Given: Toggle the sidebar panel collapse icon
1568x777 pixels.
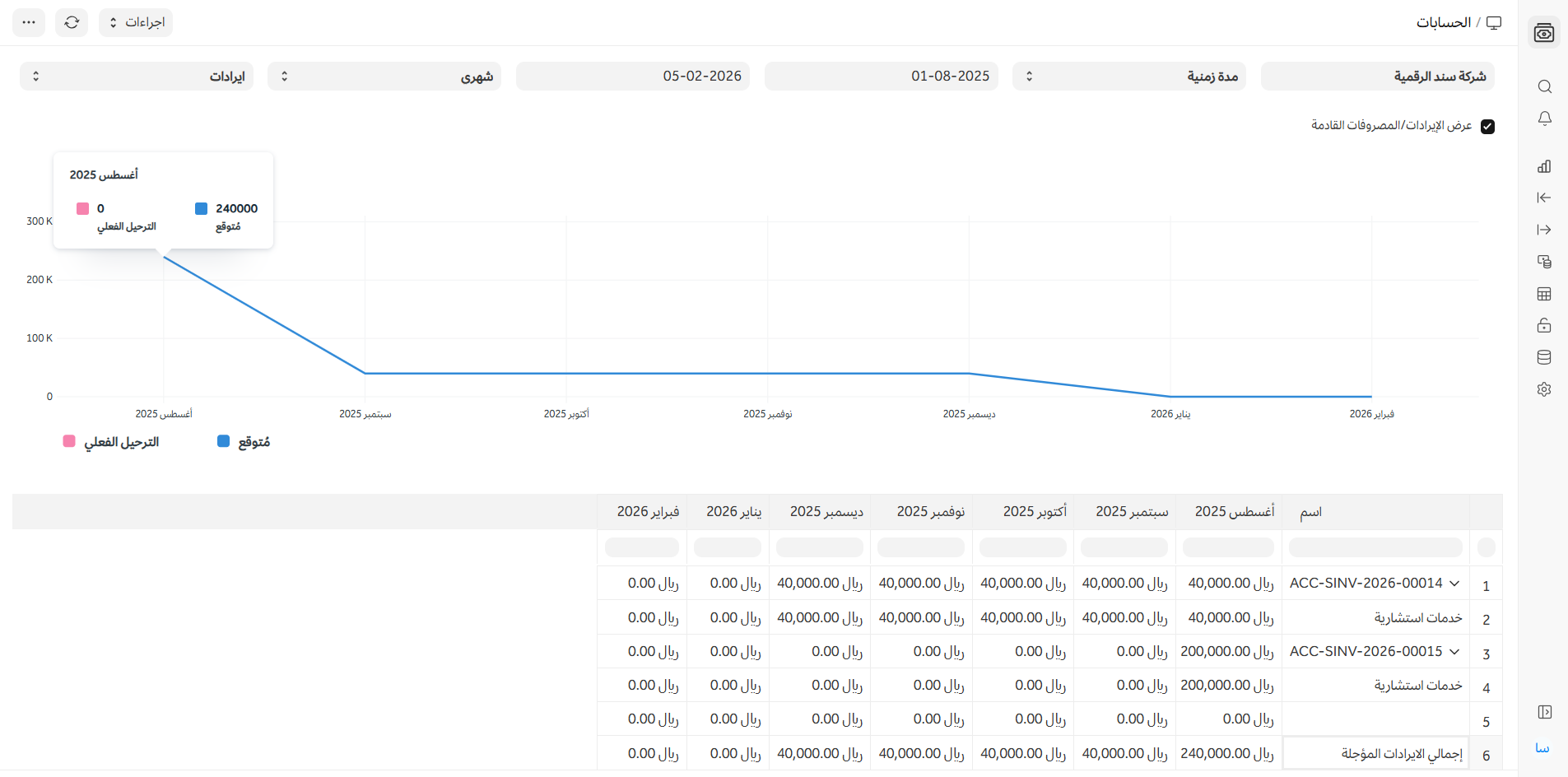Looking at the screenshot, I should [1544, 712].
